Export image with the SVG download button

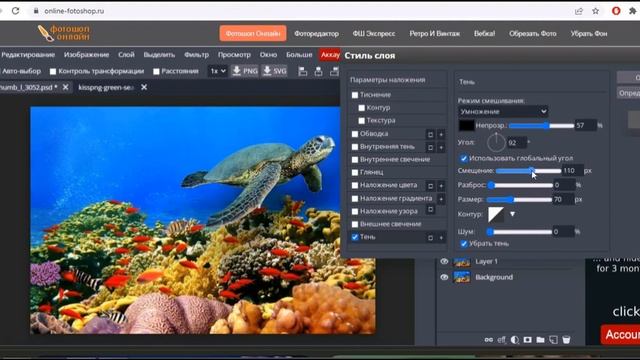(x=274, y=71)
